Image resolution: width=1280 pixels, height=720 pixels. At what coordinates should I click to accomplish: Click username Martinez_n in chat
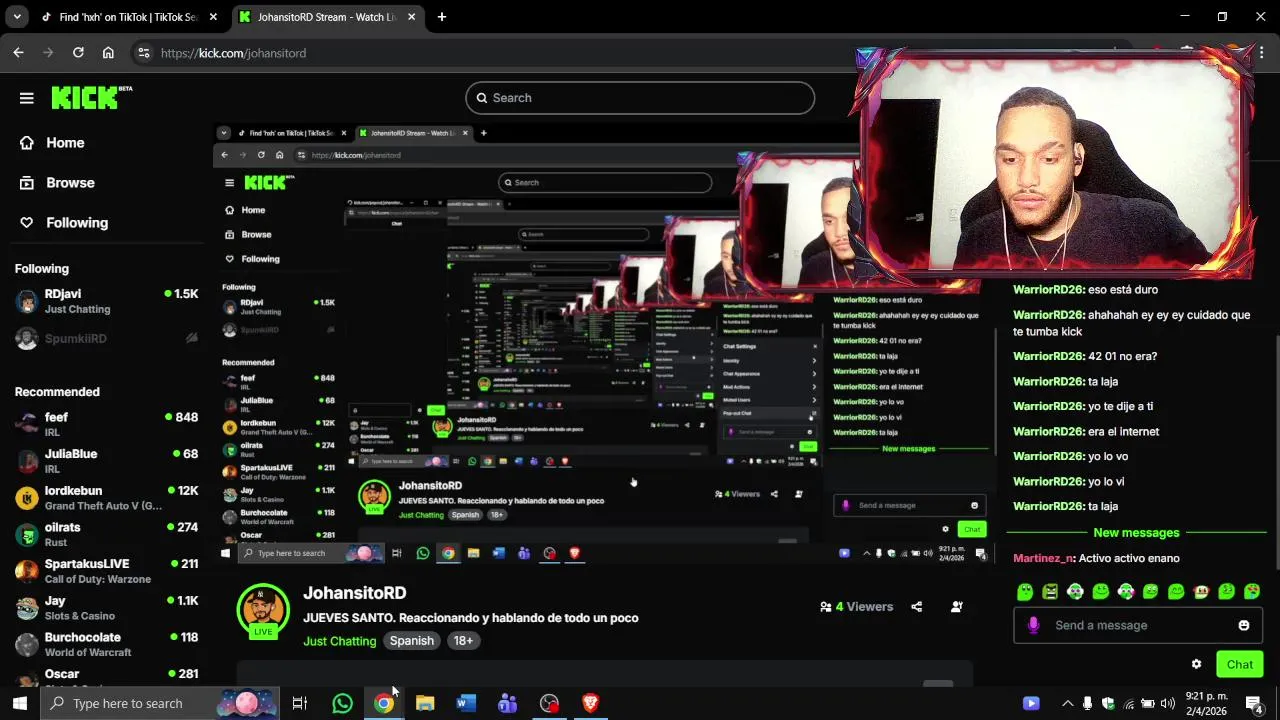pos(1043,558)
